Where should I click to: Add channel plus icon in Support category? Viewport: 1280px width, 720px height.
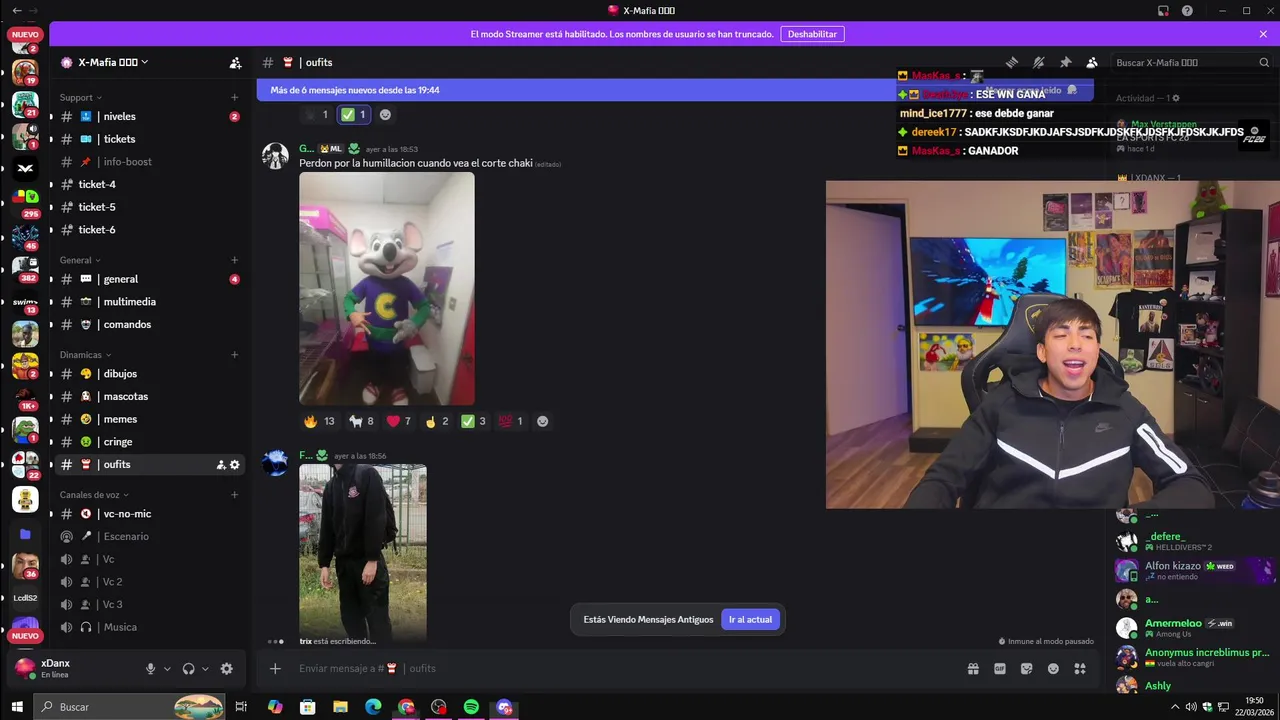[235, 98]
